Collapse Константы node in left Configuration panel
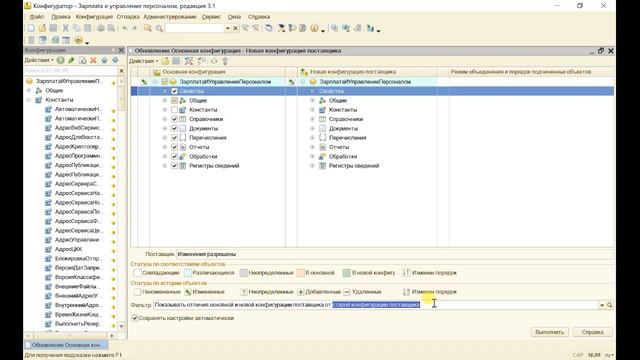This screenshot has height=360, width=640. [x=29, y=100]
